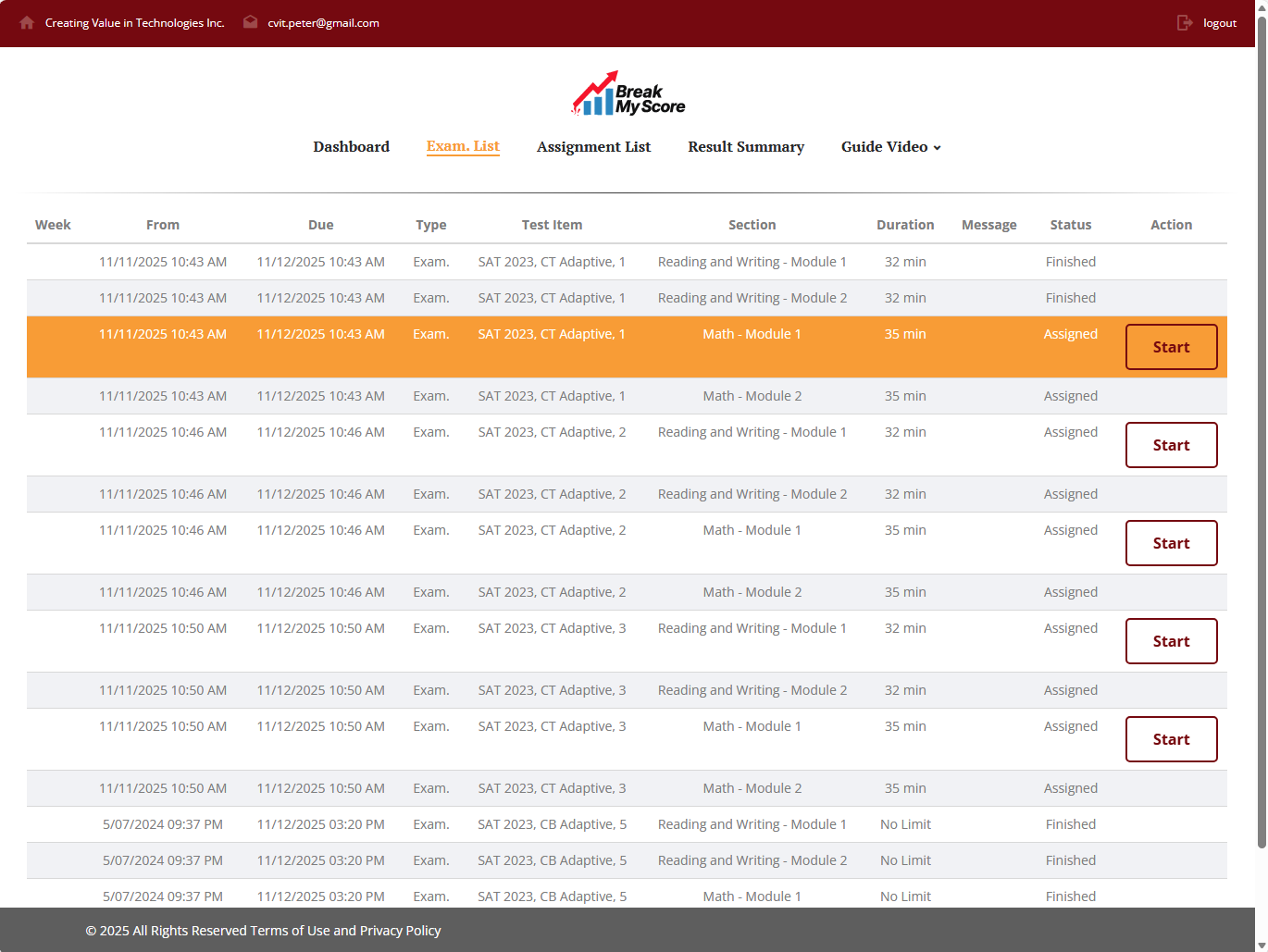Switch to Assignment List tab
The image size is (1268, 952).
(x=593, y=147)
